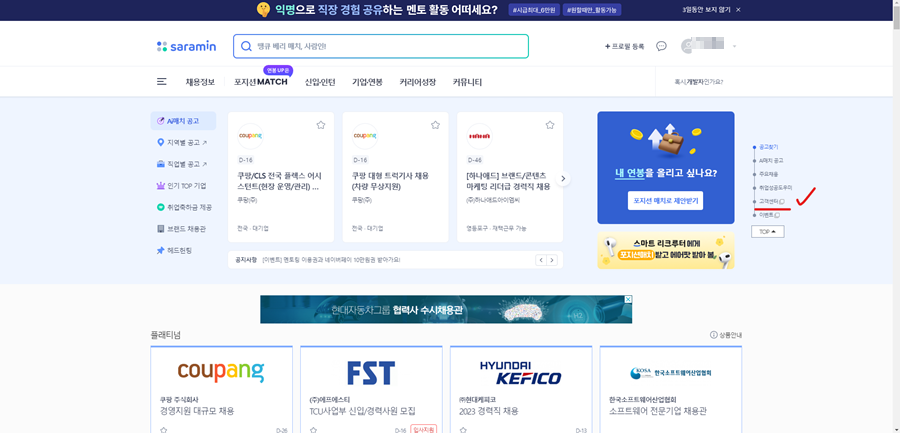This screenshot has height=433, width=900.
Task: Open 직업별 공고 with briefcase icon
Action: (x=183, y=164)
